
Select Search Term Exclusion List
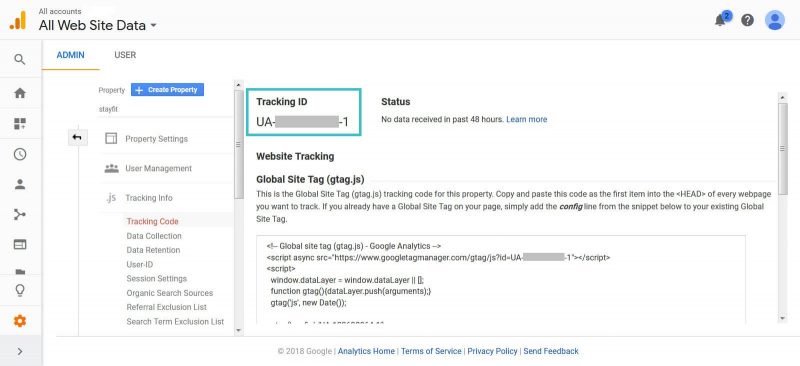[x=176, y=322]
